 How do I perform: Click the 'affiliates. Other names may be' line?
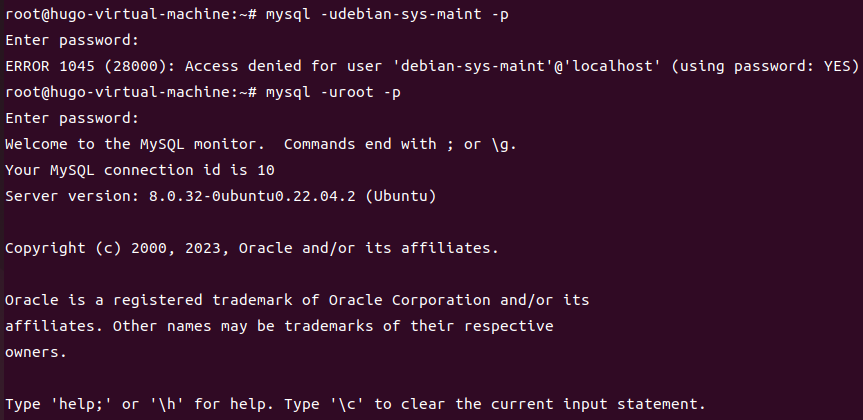click(x=279, y=326)
